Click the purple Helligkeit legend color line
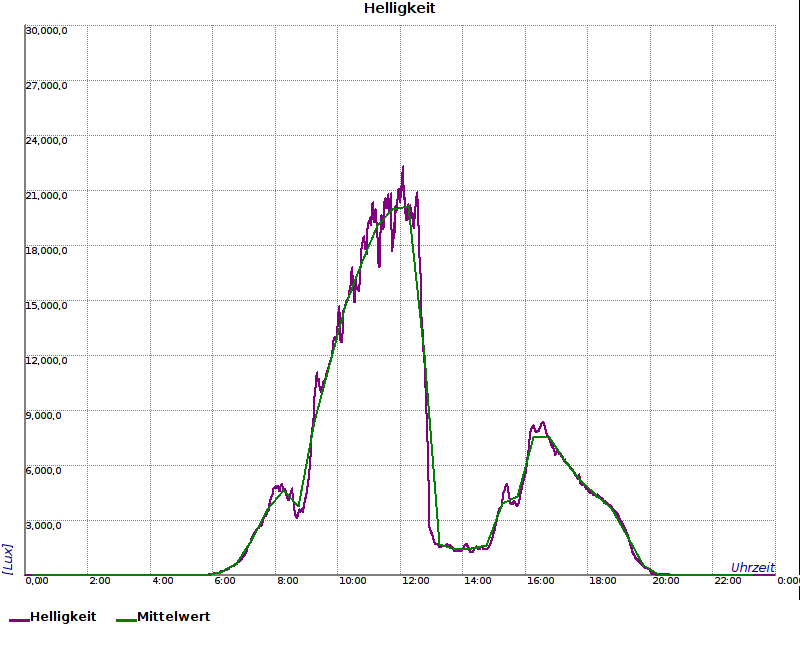Viewport: 800px width, 650px height. 19,620
